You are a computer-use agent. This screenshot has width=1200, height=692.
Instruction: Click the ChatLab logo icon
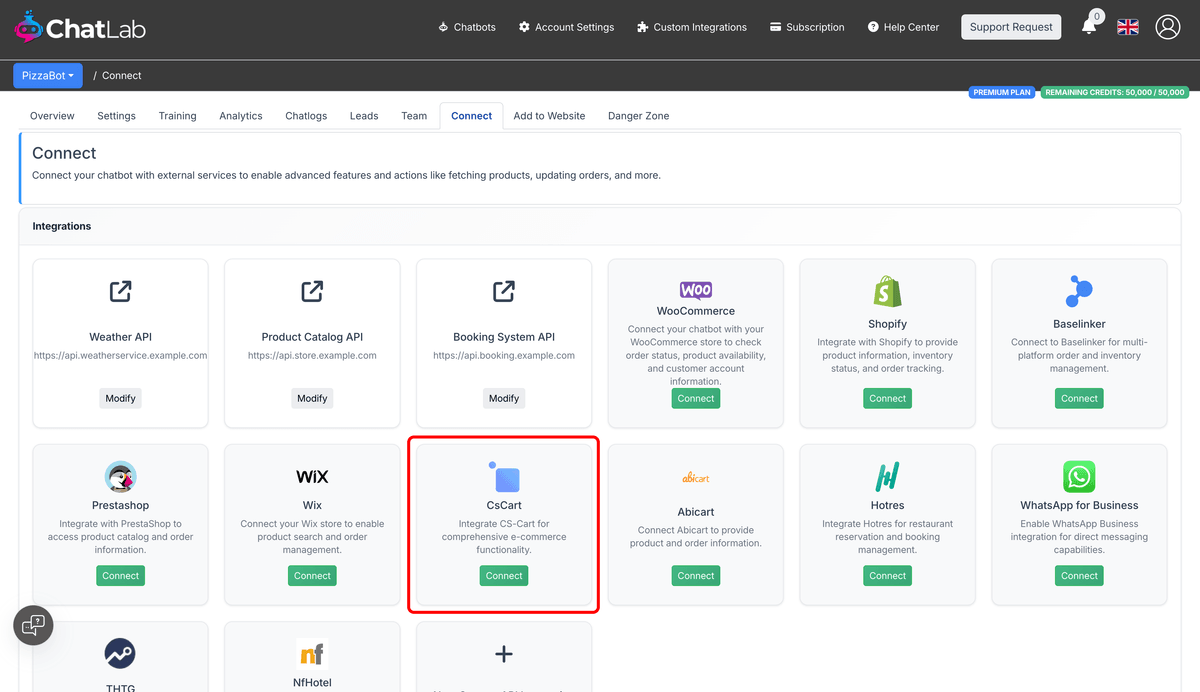point(28,27)
